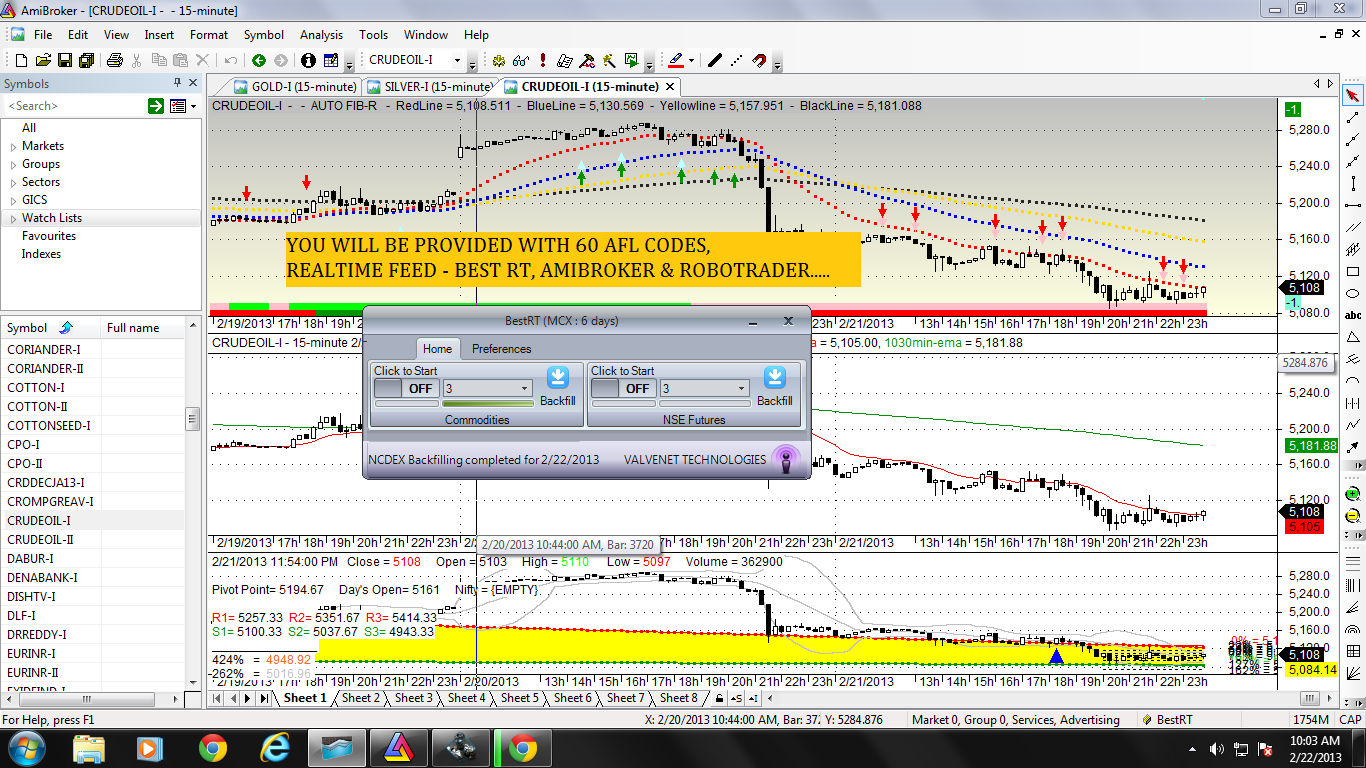
Task: Expand the Watch Lists tree item
Action: pos(14,217)
